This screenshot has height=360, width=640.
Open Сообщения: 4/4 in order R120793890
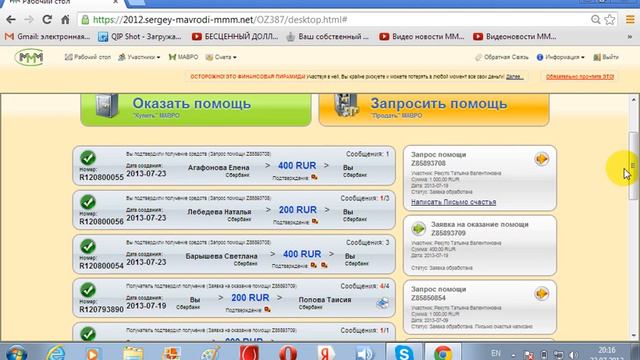pos(365,286)
